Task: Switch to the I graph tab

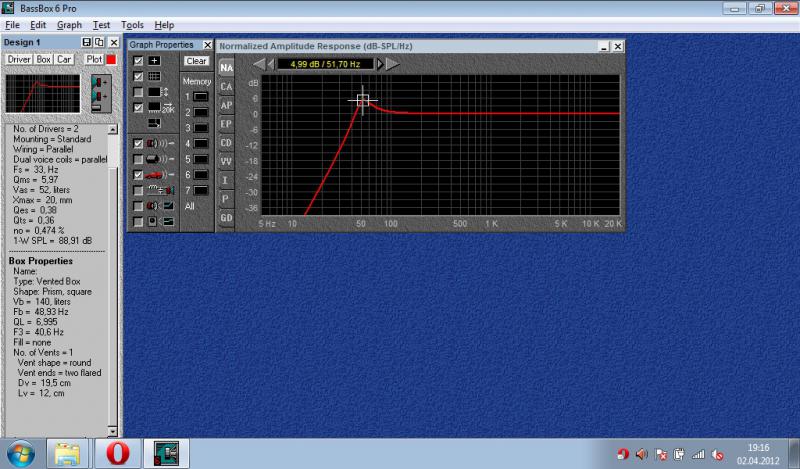Action: 226,180
